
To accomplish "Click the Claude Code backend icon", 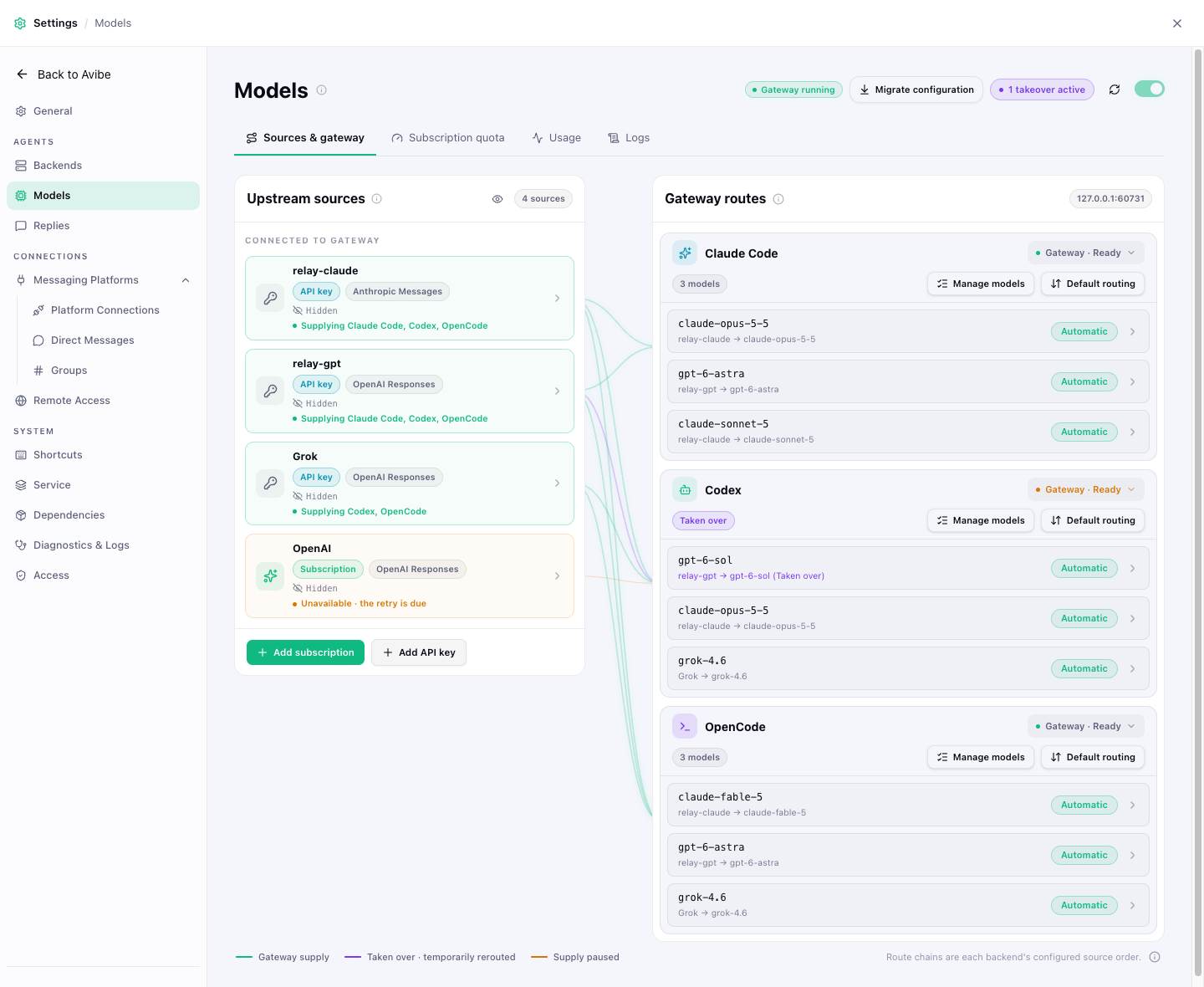I will (x=685, y=253).
